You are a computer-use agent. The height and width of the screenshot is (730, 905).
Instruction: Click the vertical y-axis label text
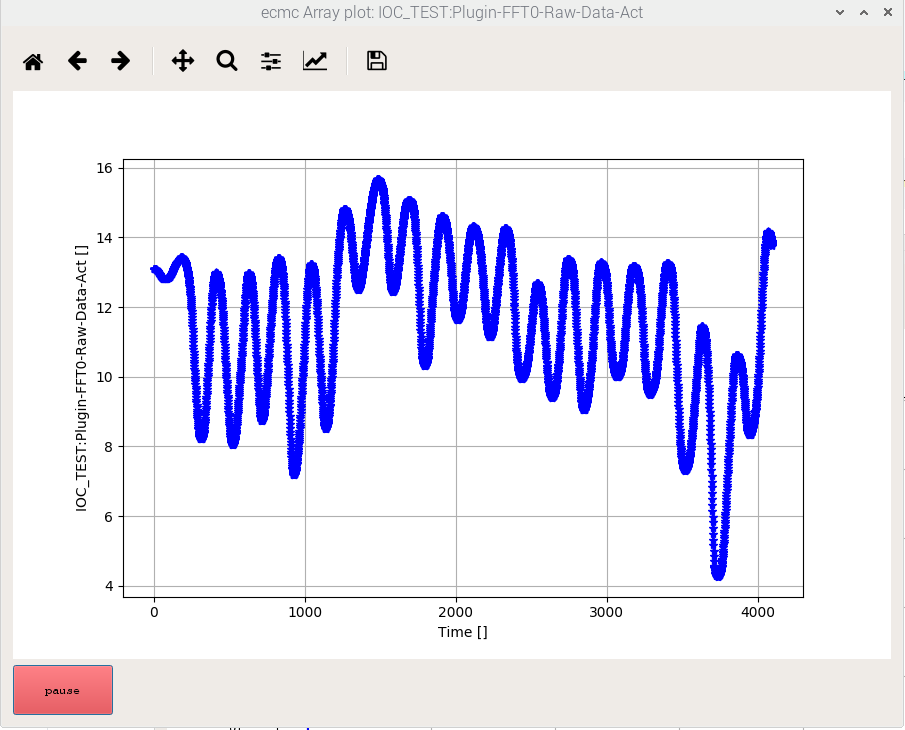(x=82, y=378)
